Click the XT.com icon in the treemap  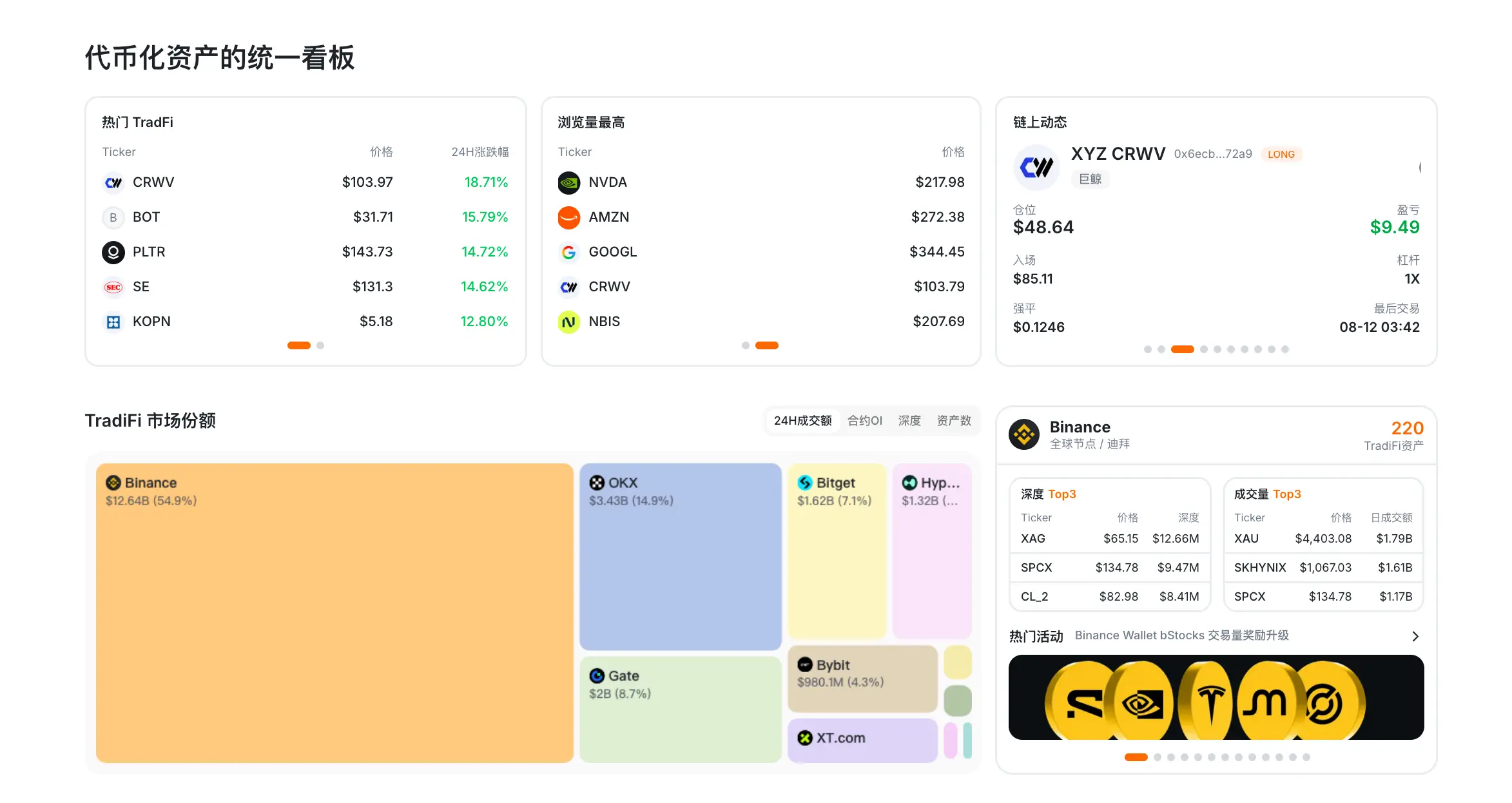pos(805,739)
